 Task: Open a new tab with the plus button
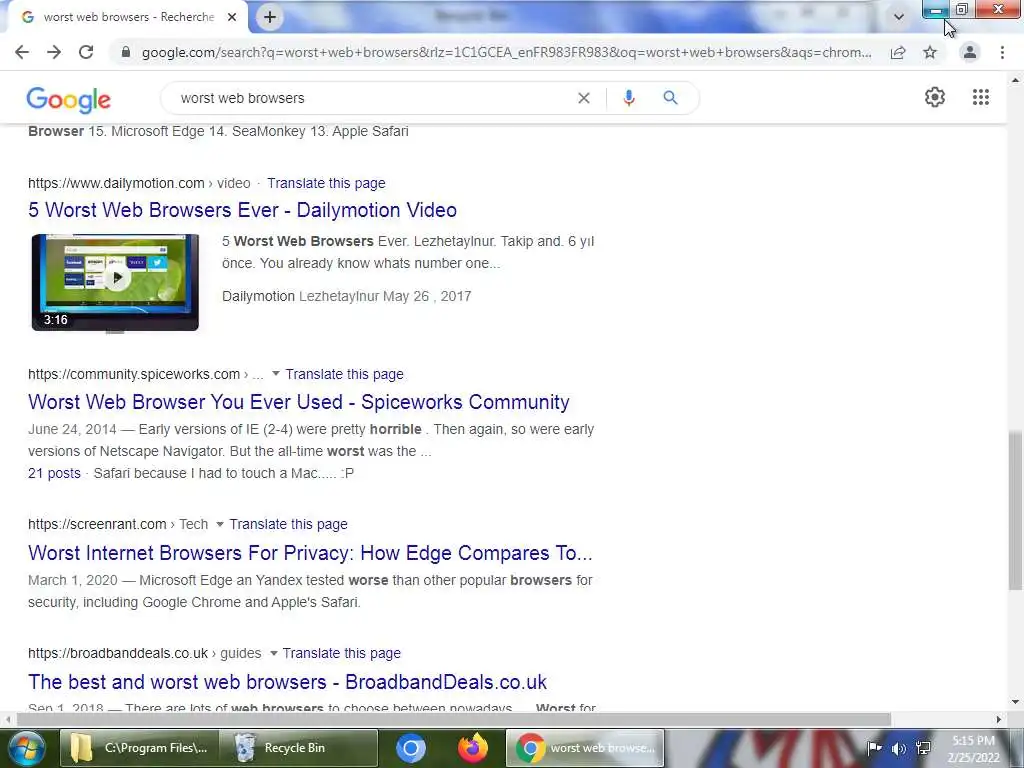tap(270, 18)
